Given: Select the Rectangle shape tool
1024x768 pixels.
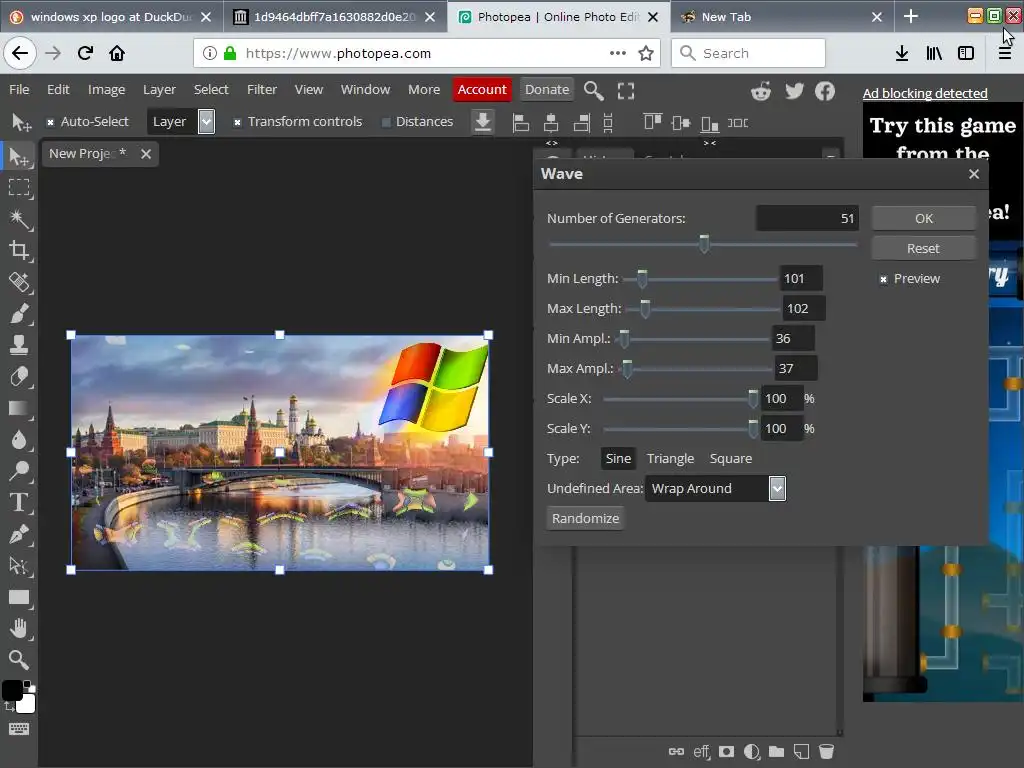Looking at the screenshot, I should tap(19, 597).
